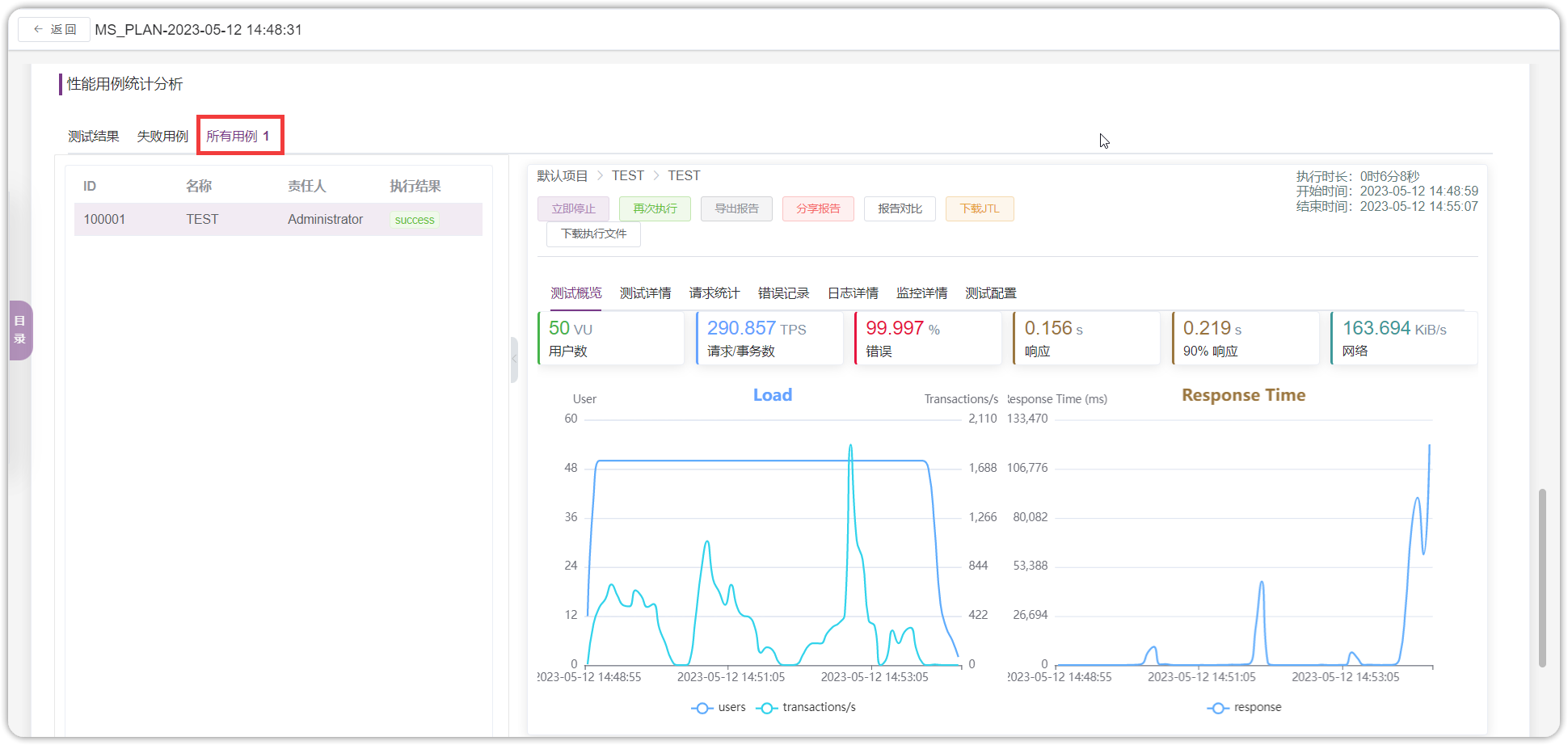
Task: Click the 执行结果 column header
Action: pos(415,186)
